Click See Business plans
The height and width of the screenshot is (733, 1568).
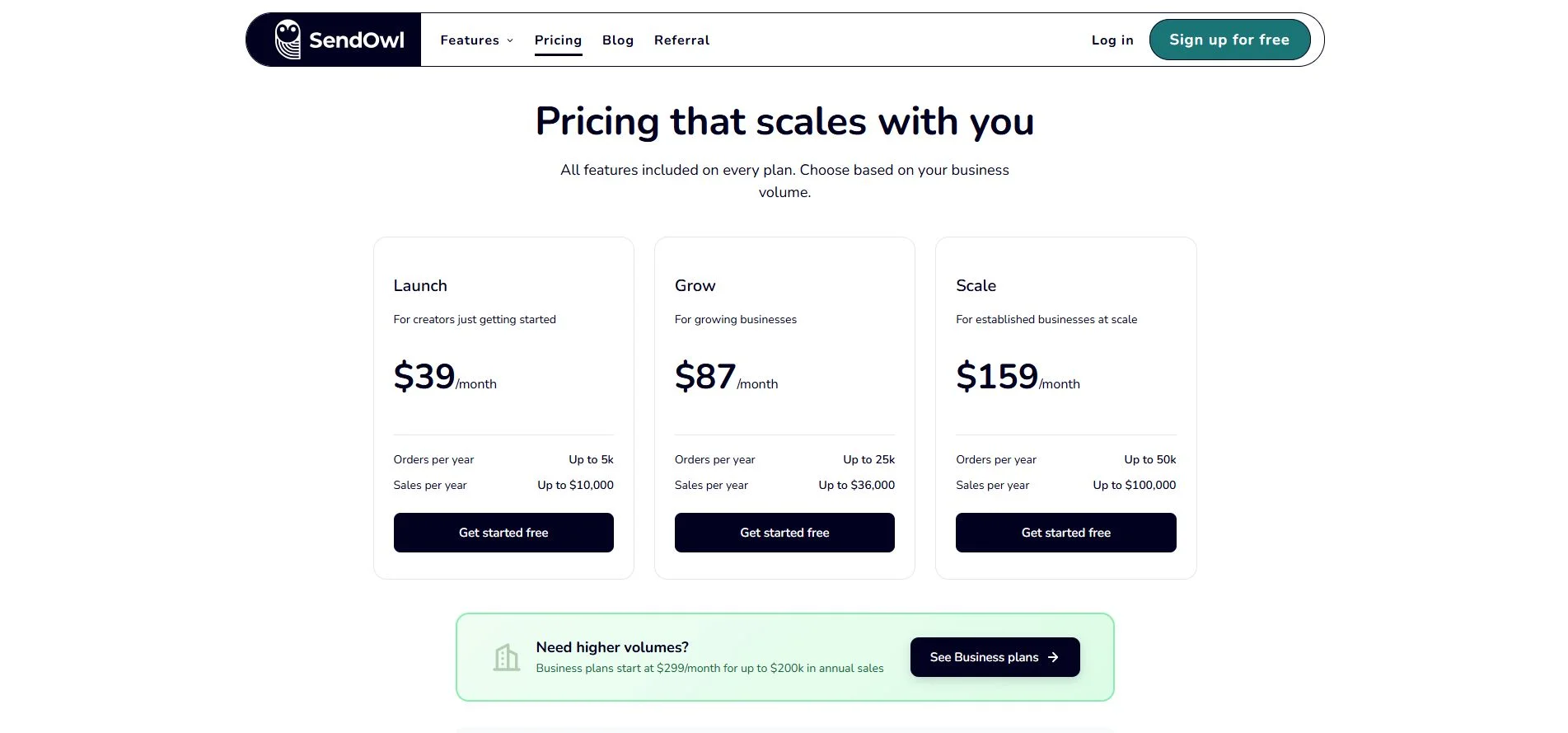coord(995,657)
